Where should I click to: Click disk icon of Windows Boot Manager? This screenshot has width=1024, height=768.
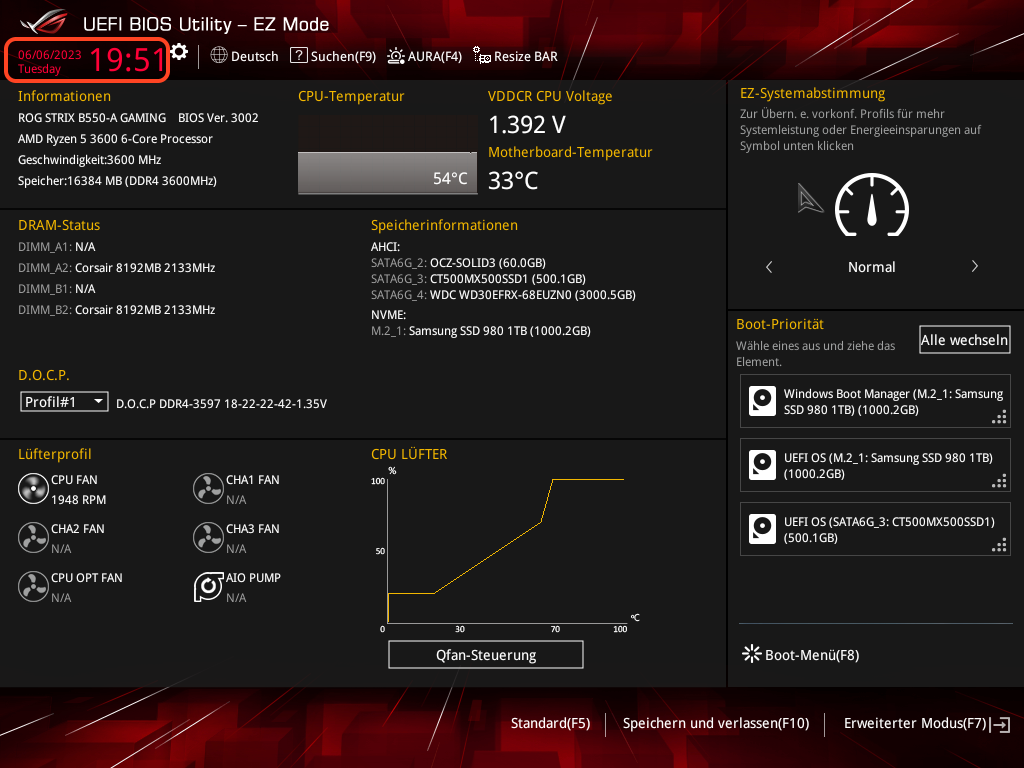click(762, 401)
